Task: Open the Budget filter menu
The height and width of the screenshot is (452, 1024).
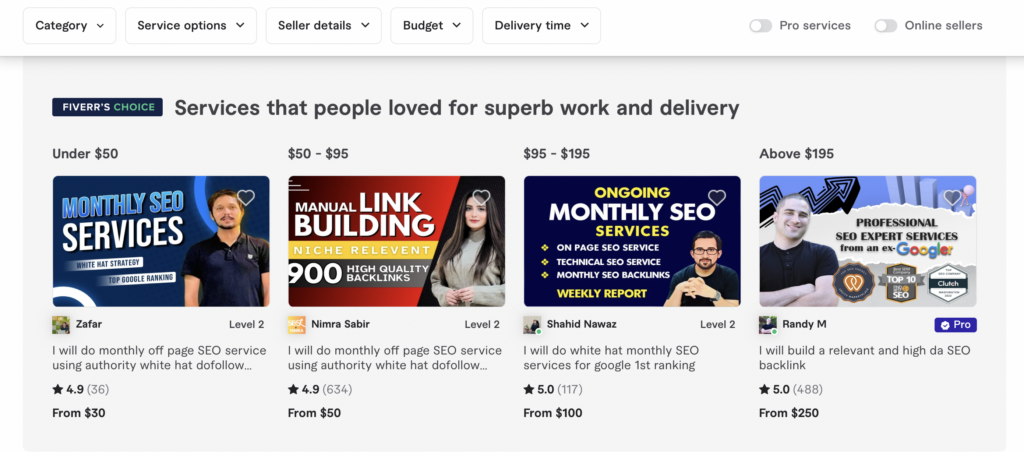Action: click(432, 25)
